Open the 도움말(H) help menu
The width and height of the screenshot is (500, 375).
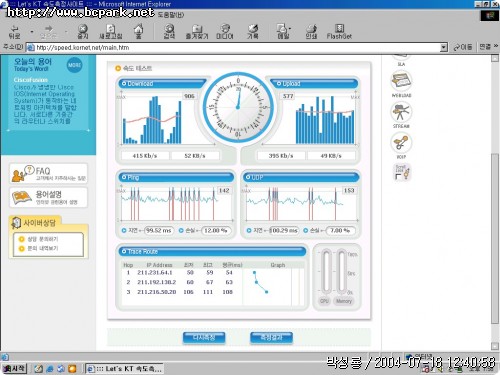[170, 15]
